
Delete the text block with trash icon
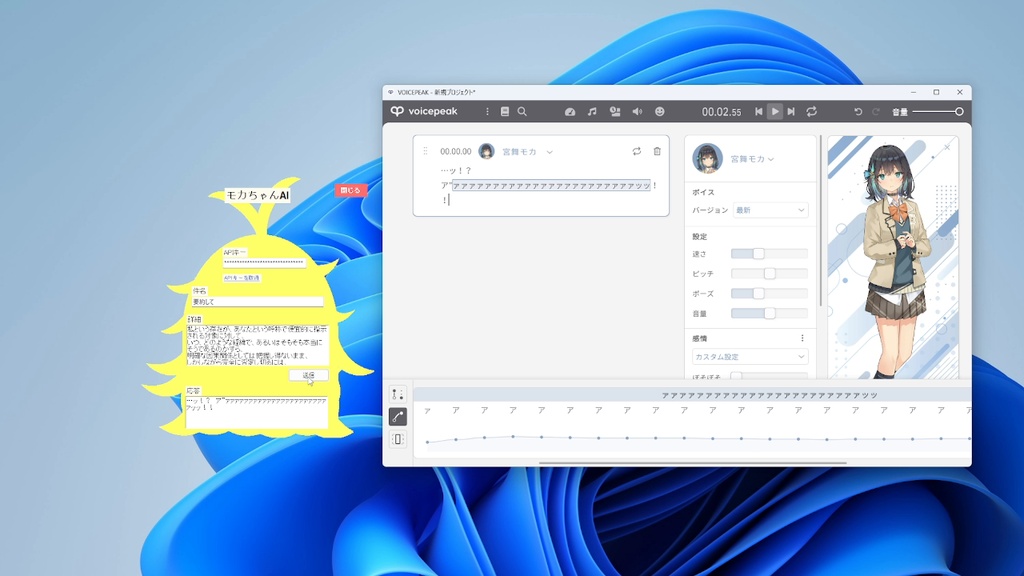pyautogui.click(x=657, y=151)
